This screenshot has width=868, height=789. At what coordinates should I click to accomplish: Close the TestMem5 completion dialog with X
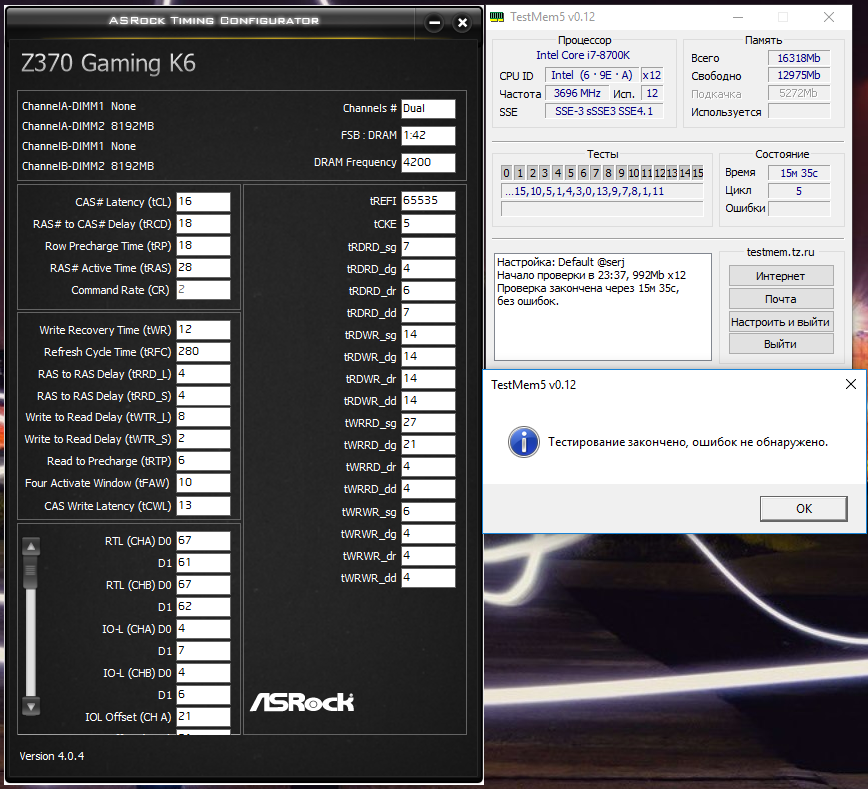click(851, 384)
